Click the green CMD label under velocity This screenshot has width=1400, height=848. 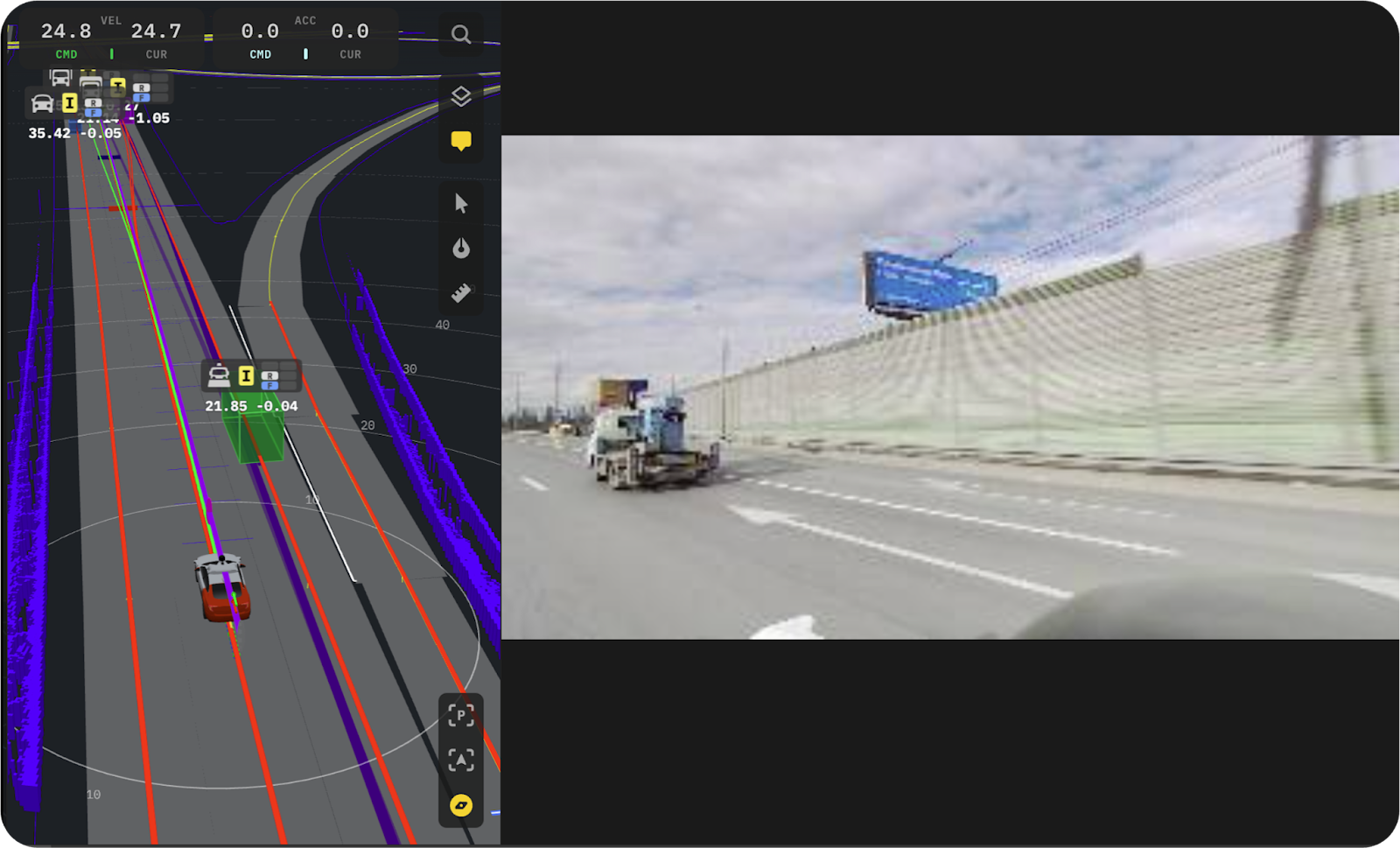click(66, 54)
